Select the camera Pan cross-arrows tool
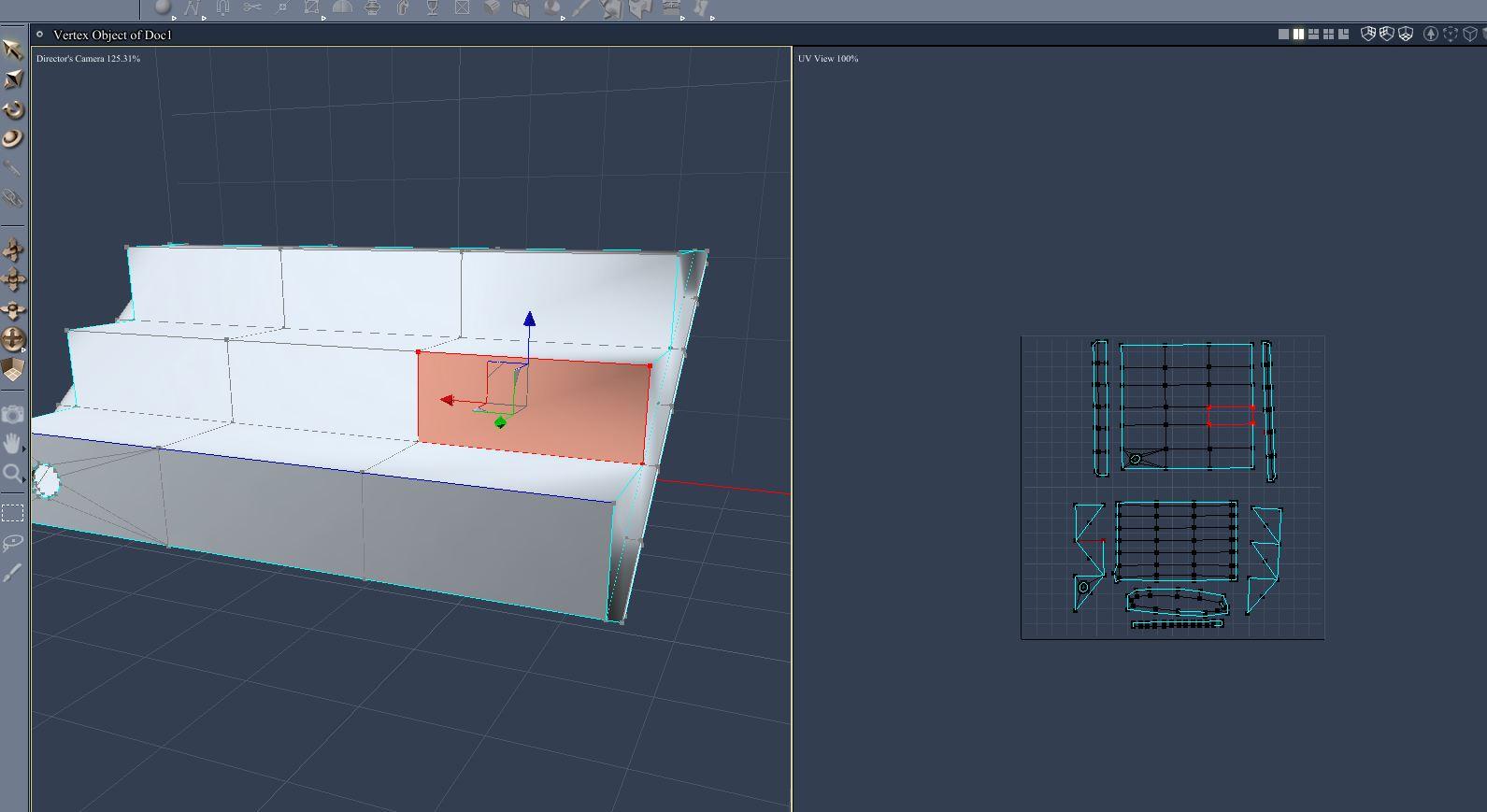 click(13, 279)
